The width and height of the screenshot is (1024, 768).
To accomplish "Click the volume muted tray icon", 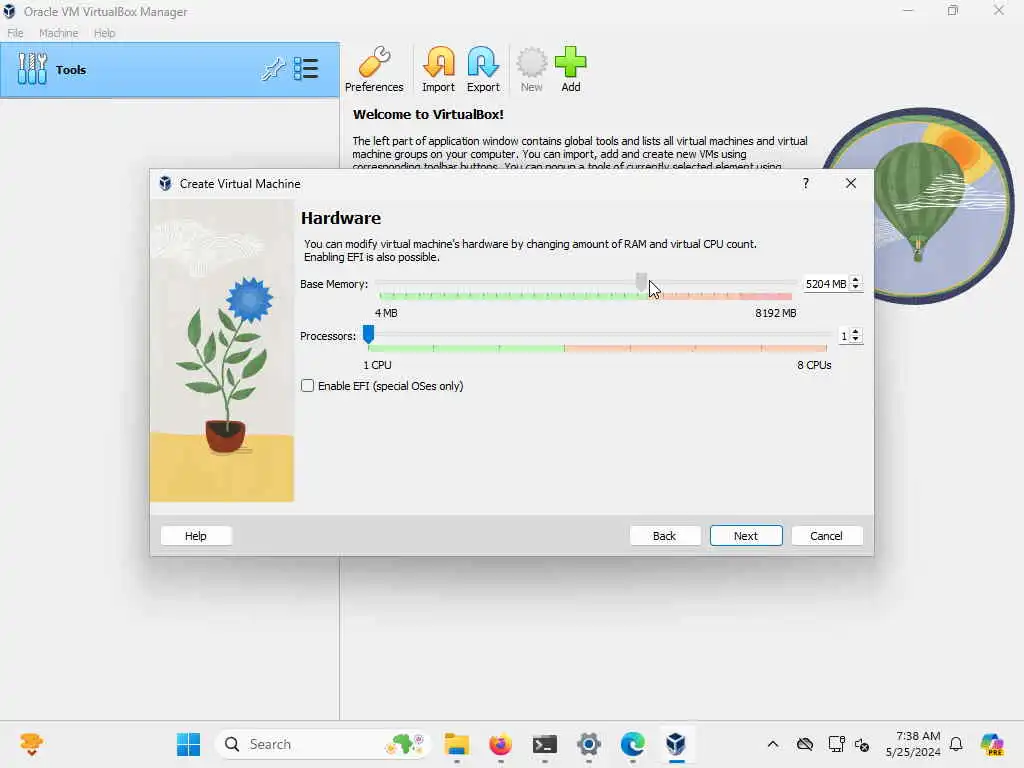I will 862,744.
